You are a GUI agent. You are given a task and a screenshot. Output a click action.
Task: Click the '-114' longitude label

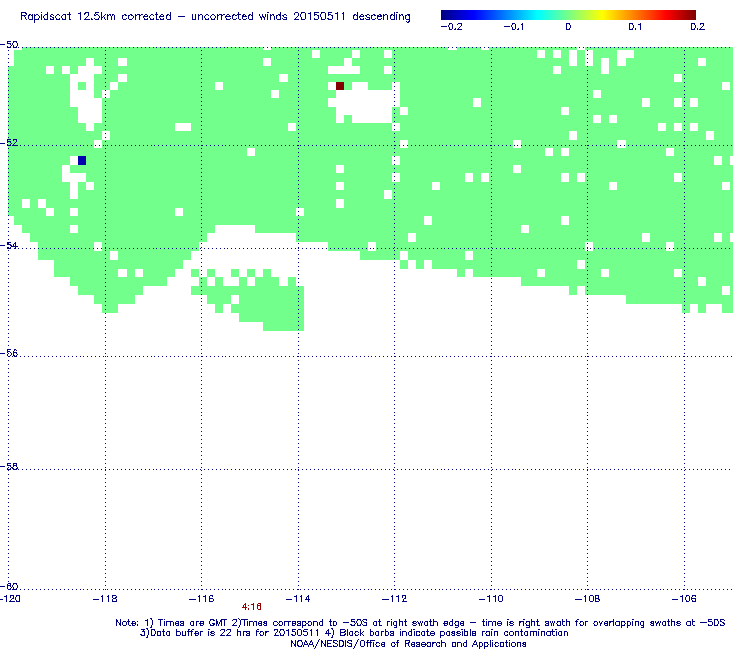pyautogui.click(x=298, y=599)
